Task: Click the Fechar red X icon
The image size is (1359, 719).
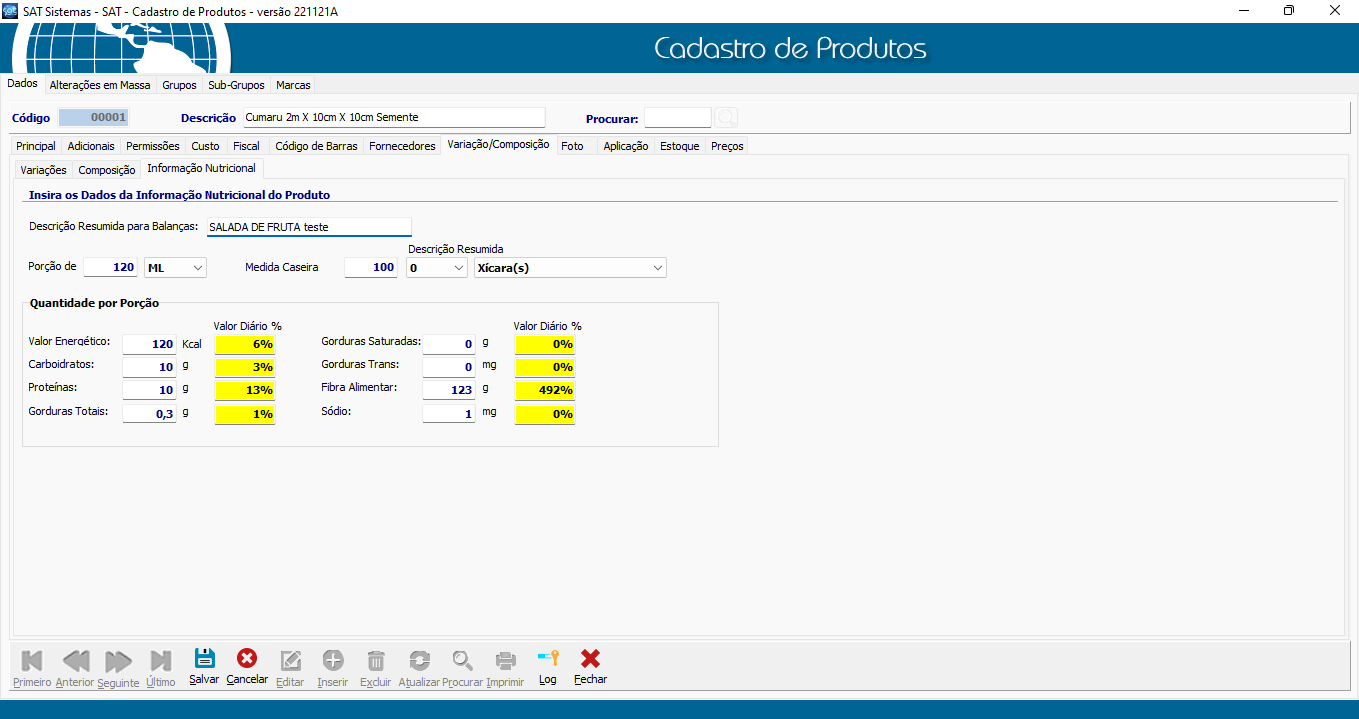Action: click(590, 659)
